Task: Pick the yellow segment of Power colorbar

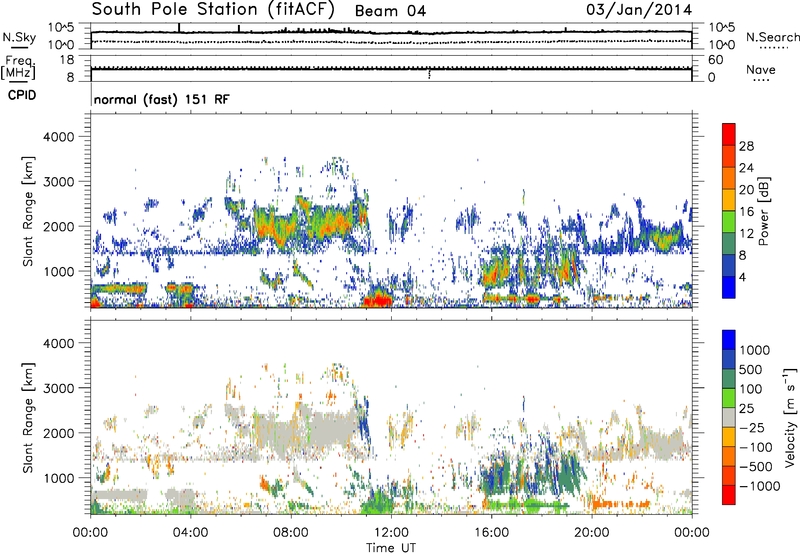Action: pos(729,200)
